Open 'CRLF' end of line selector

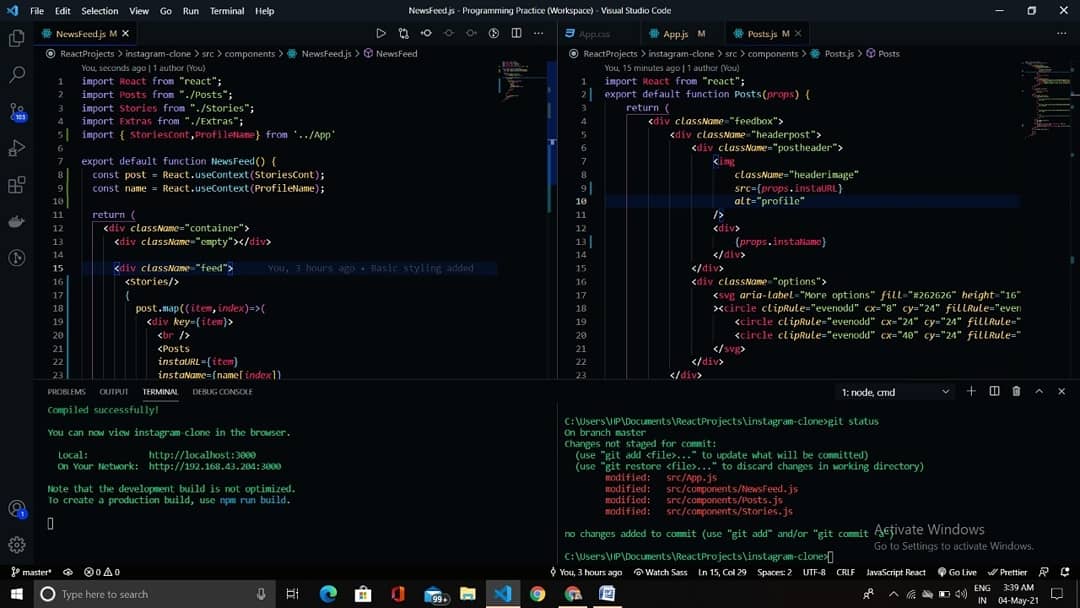click(x=845, y=572)
